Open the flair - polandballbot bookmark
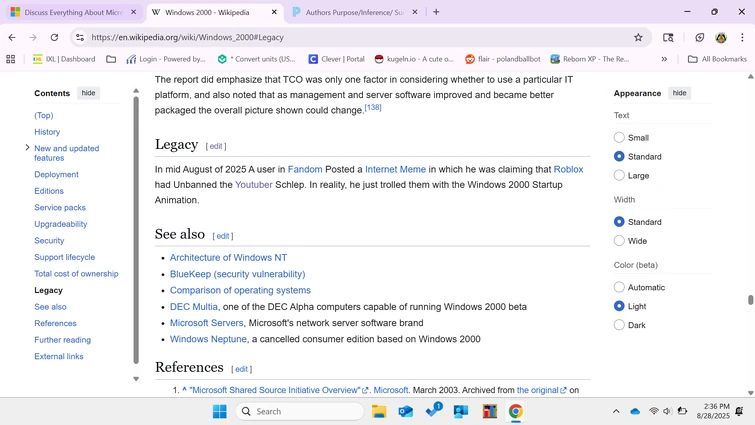755x425 pixels. (x=503, y=59)
